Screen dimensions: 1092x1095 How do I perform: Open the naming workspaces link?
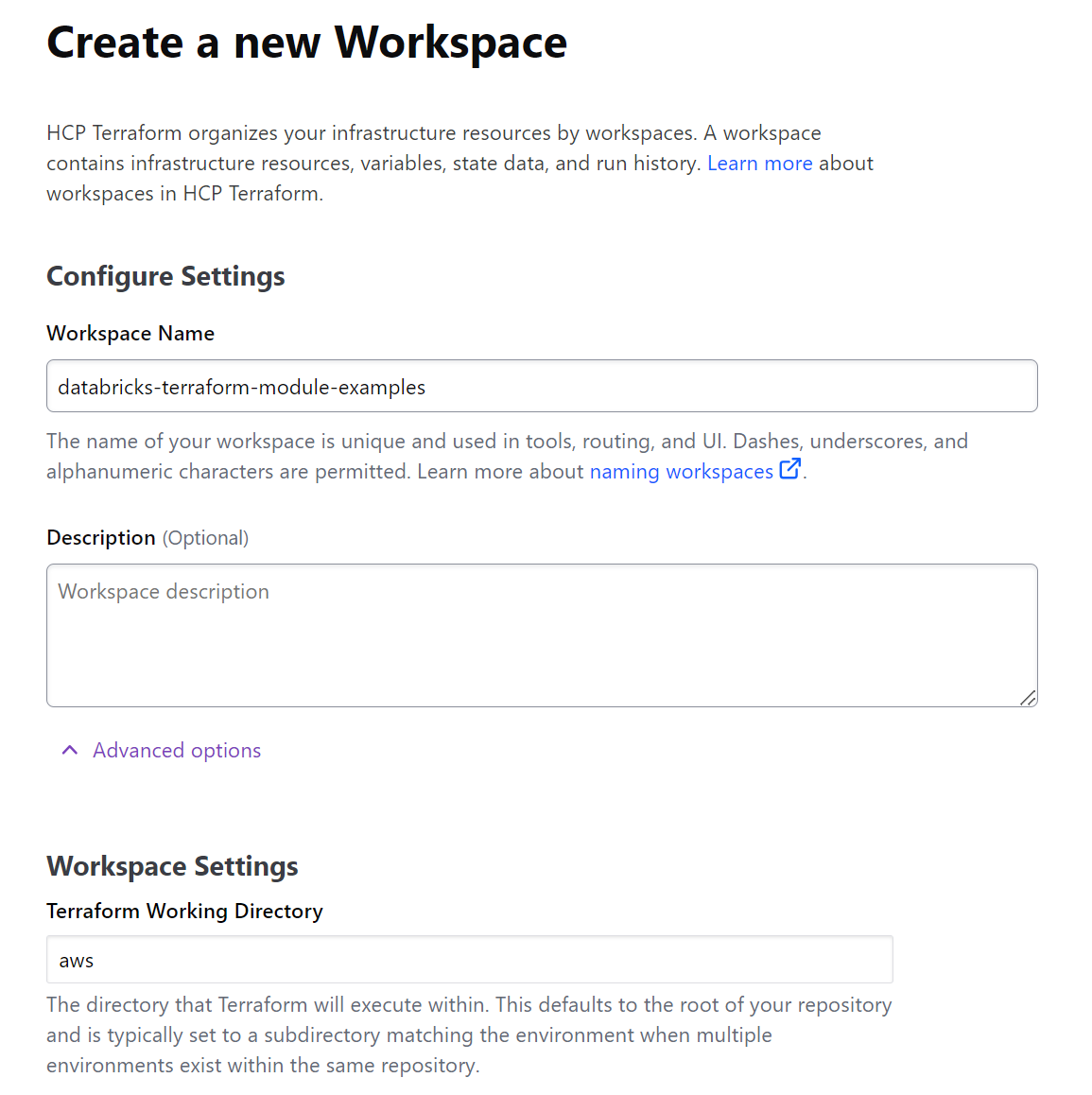682,472
